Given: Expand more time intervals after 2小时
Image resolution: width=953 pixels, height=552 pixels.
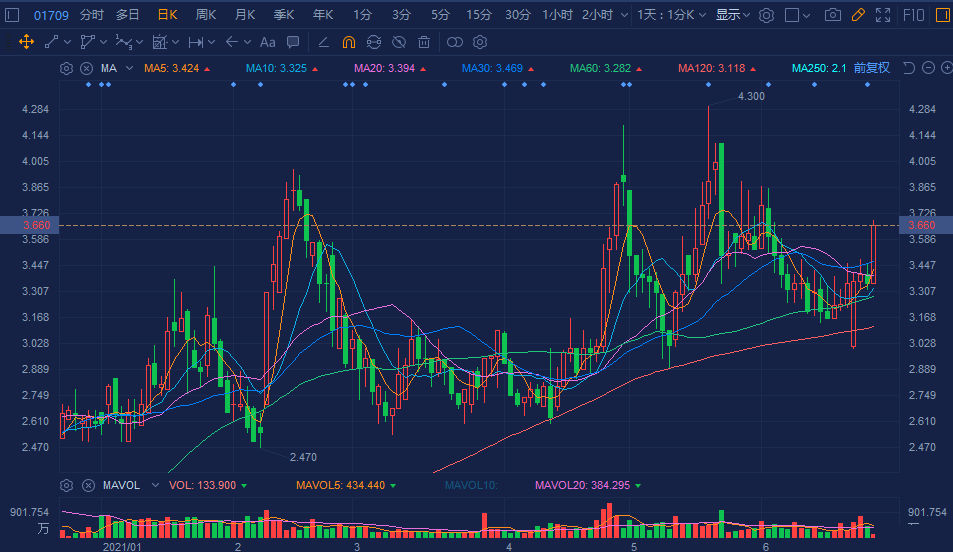Looking at the screenshot, I should pos(624,15).
